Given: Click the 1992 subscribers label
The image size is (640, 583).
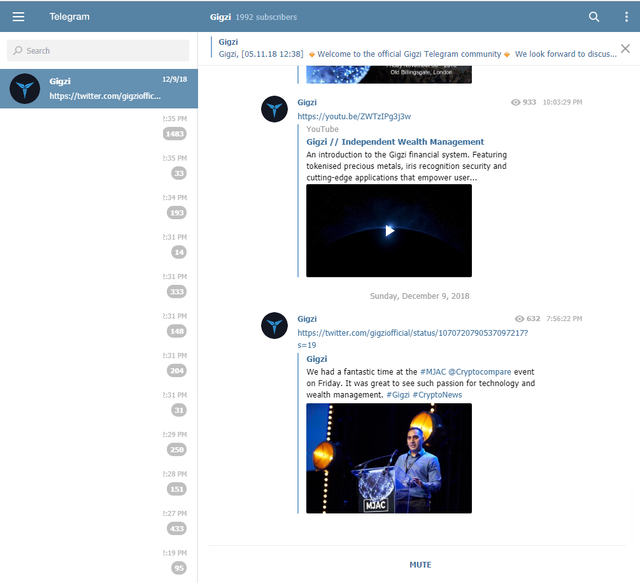Looking at the screenshot, I should tap(266, 17).
